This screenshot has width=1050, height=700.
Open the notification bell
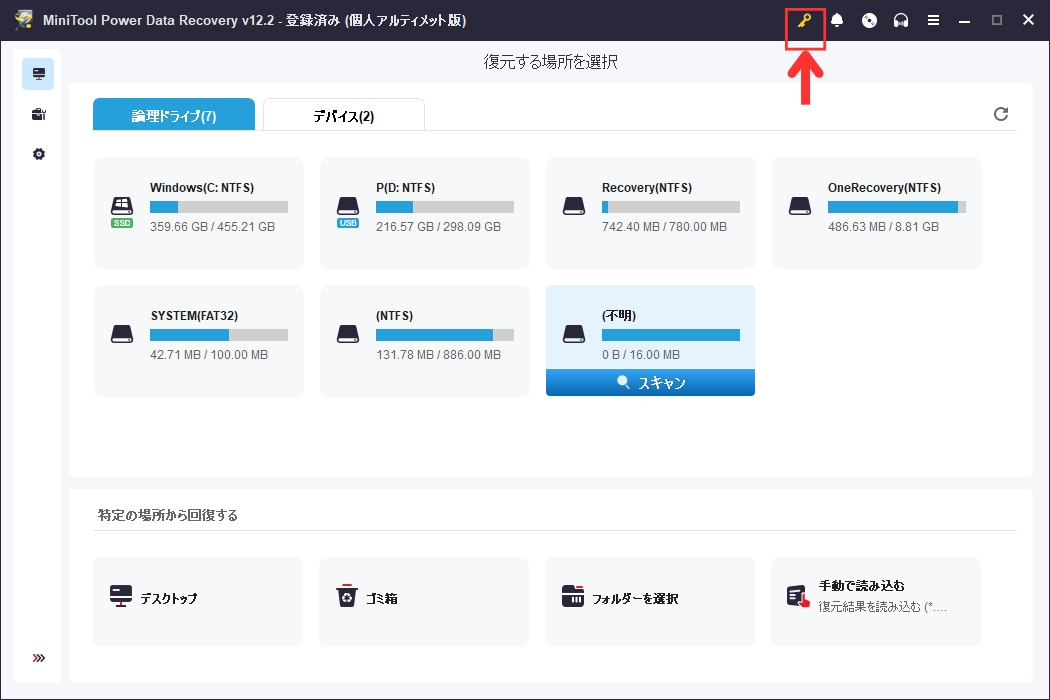(837, 20)
